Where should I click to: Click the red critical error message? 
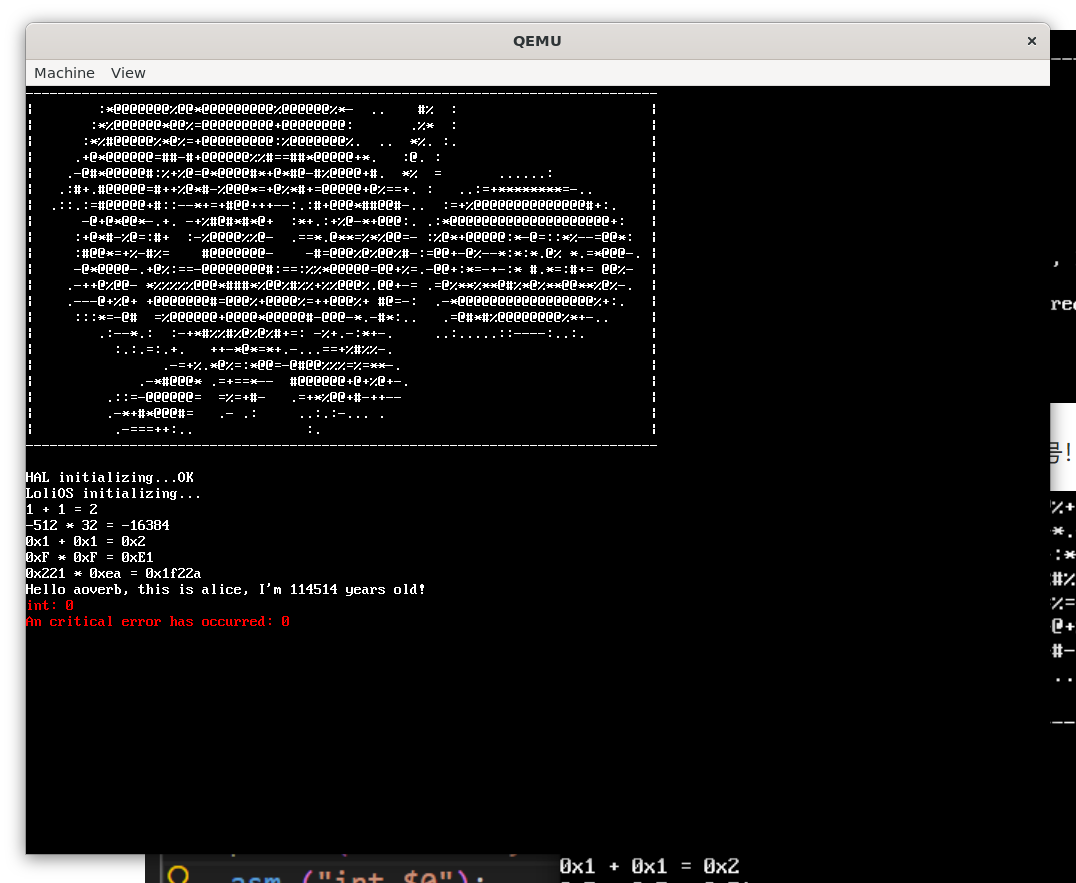tap(157, 621)
